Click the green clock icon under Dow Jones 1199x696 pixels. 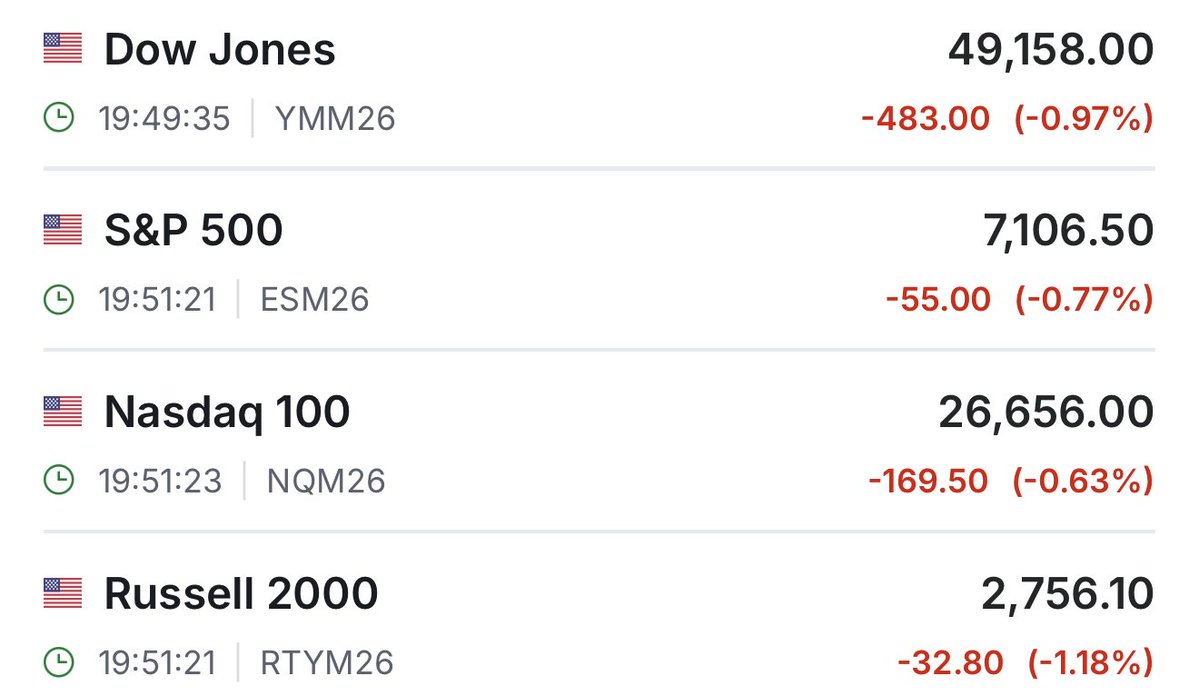[x=60, y=119]
